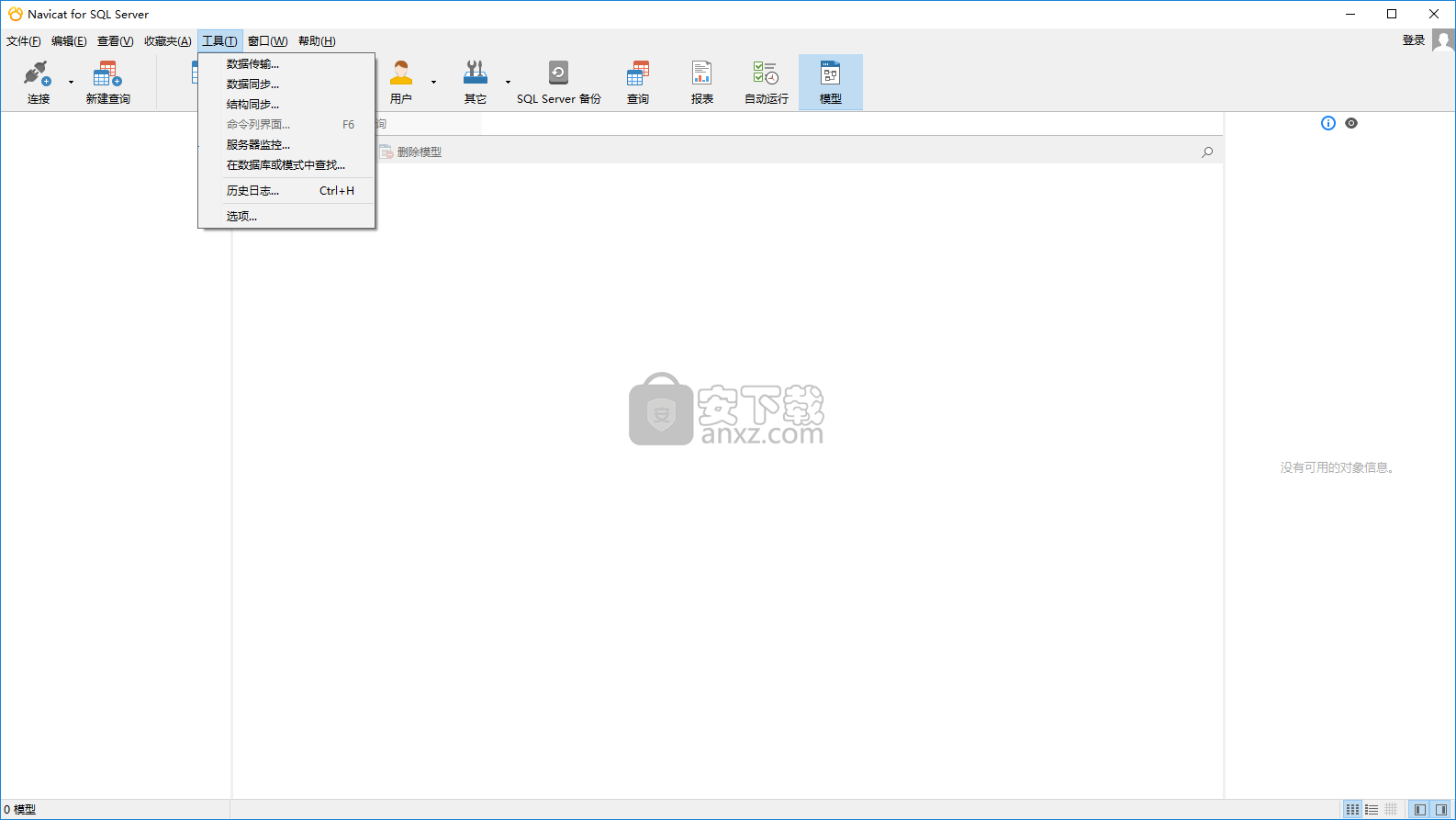Click the Navicat app logo in title bar
The image size is (1456, 820).
(x=16, y=14)
